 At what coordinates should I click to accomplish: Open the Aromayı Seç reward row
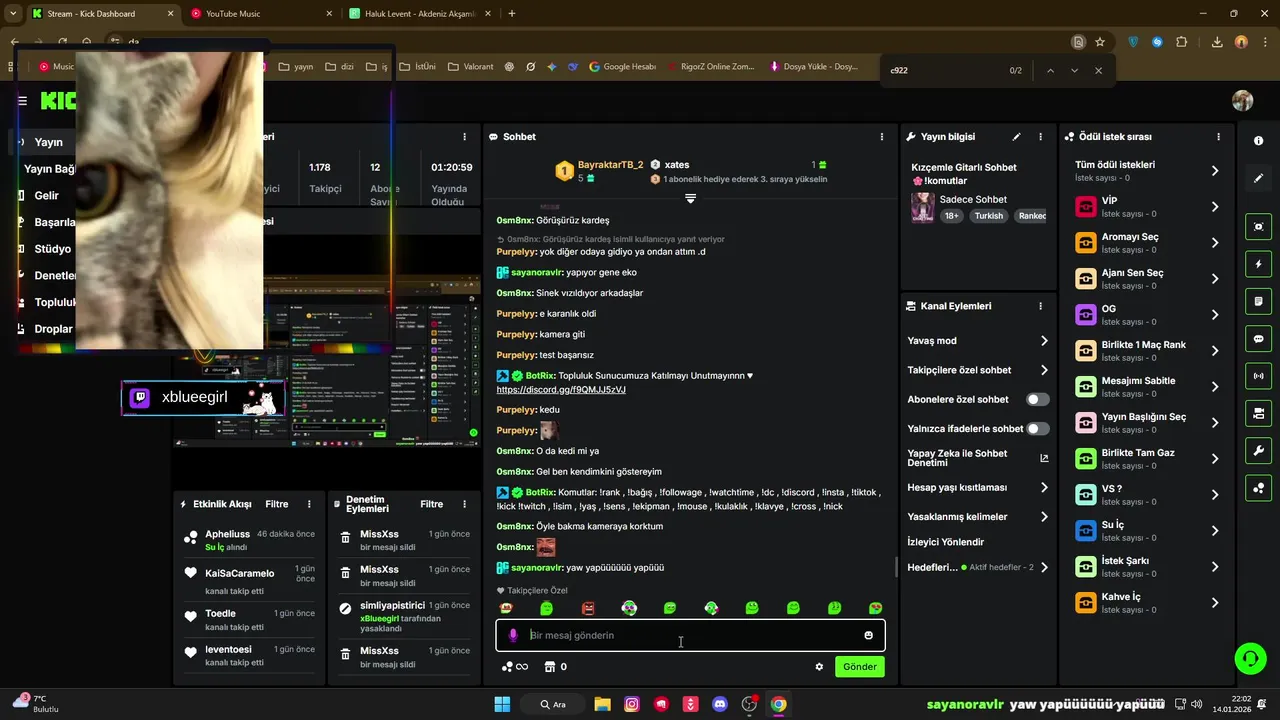pyautogui.click(x=1147, y=242)
